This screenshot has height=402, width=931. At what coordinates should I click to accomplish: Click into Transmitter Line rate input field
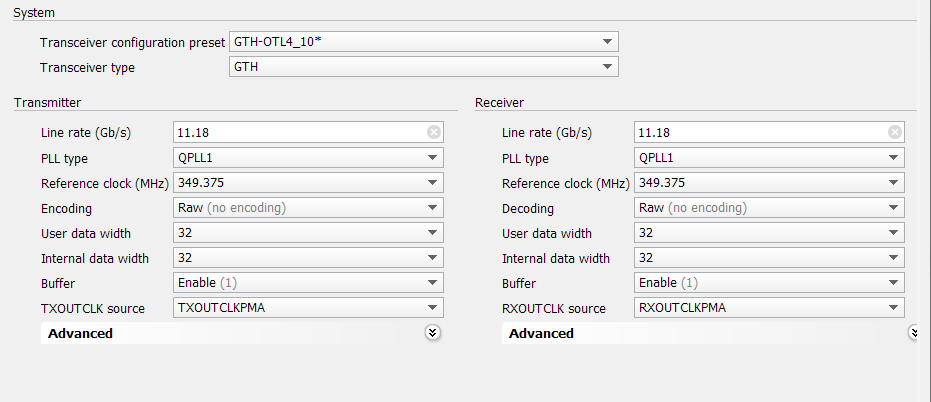[x=300, y=132]
